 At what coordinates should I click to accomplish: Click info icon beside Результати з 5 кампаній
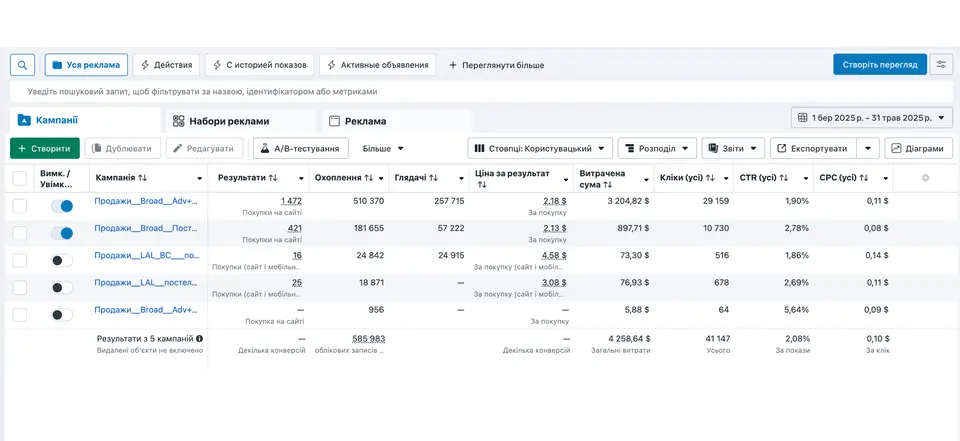[200, 338]
